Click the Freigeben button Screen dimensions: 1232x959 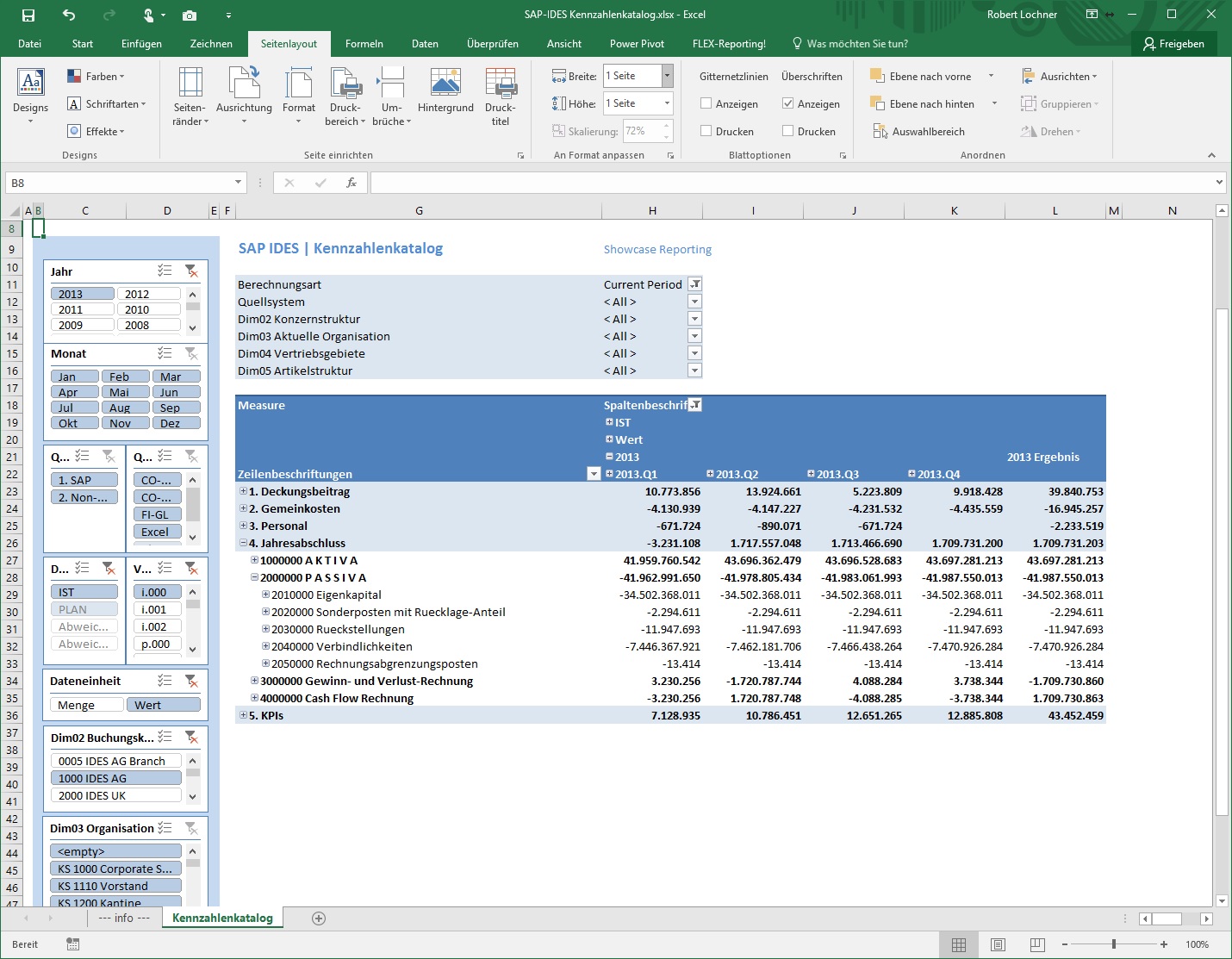(x=1173, y=43)
